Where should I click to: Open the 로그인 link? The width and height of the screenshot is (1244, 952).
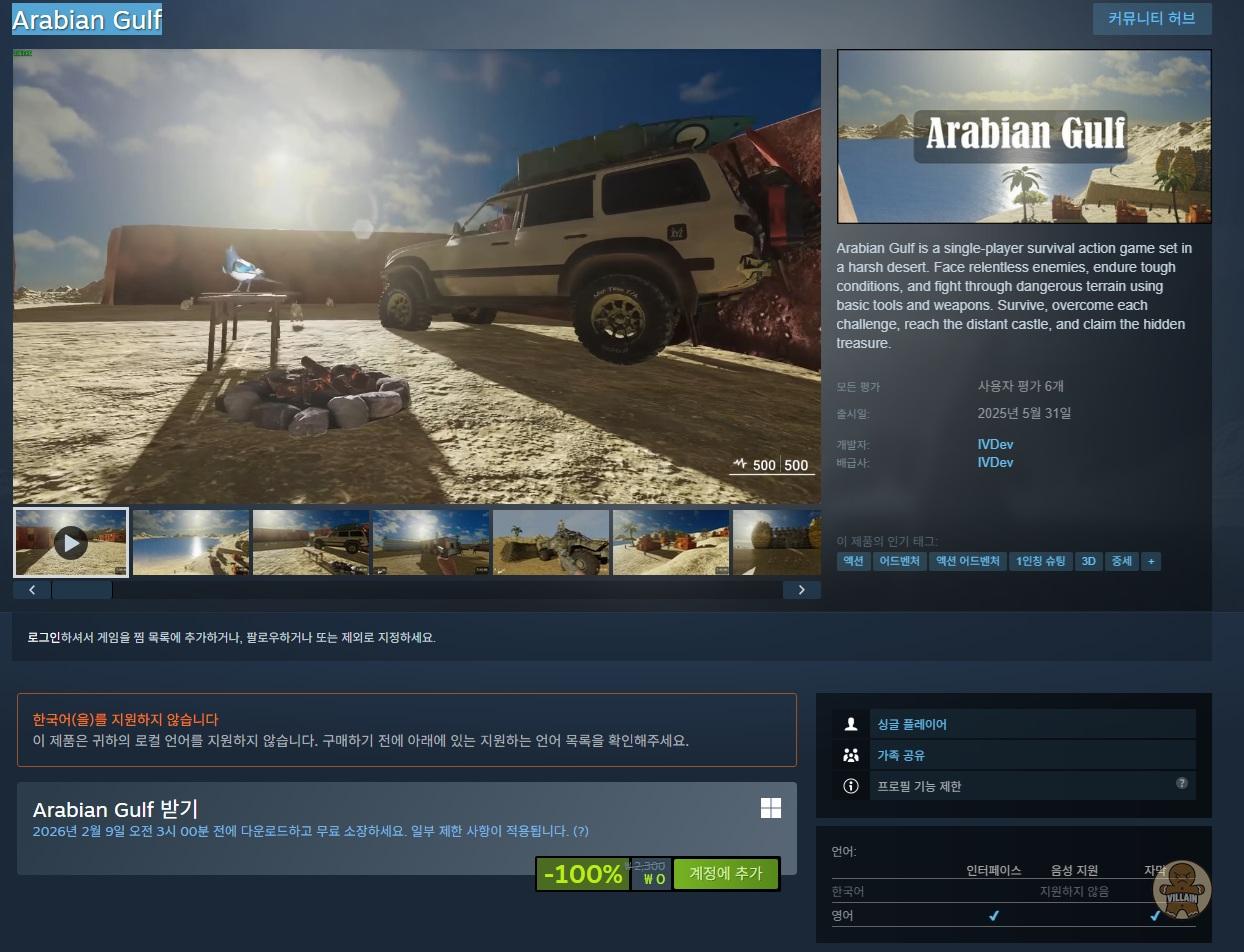click(44, 637)
